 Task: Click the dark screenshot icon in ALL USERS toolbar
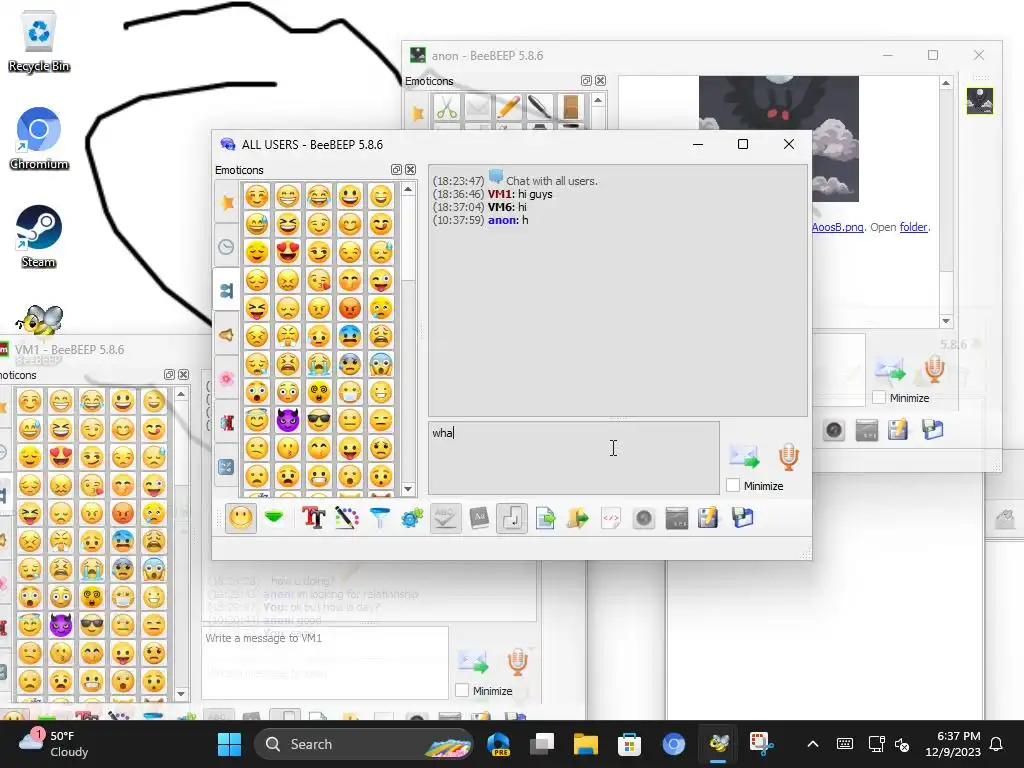677,518
